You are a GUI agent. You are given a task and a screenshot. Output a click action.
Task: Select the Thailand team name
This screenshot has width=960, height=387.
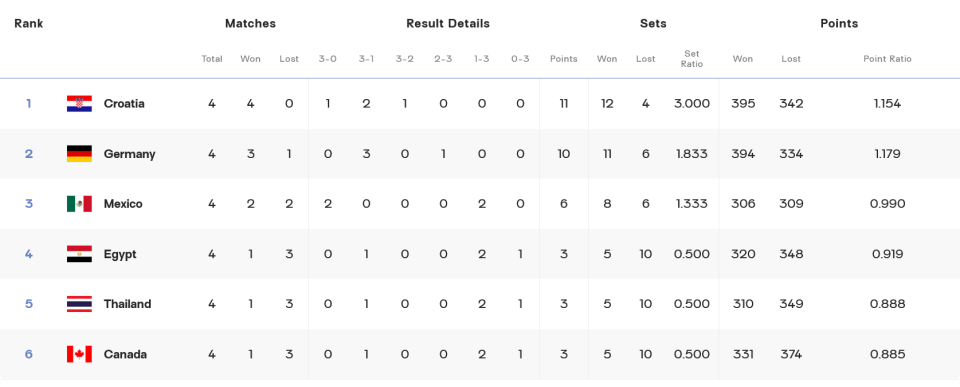(x=127, y=304)
